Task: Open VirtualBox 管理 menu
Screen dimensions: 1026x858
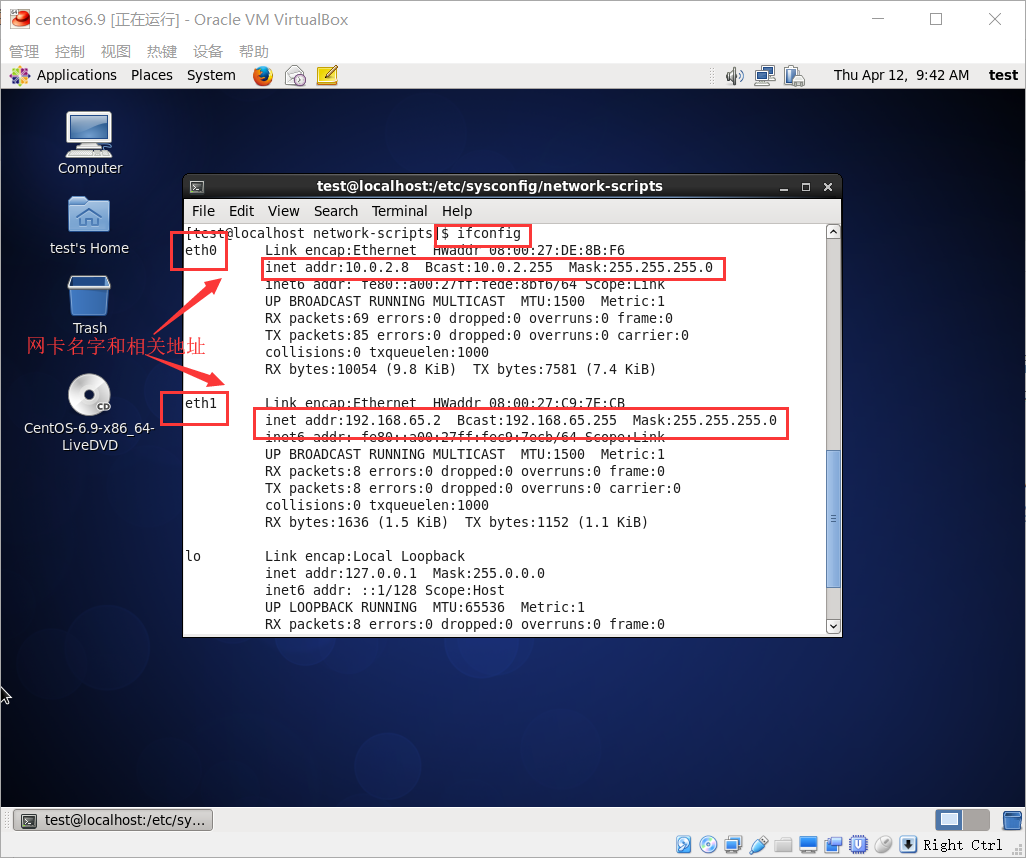Action: click(x=24, y=52)
